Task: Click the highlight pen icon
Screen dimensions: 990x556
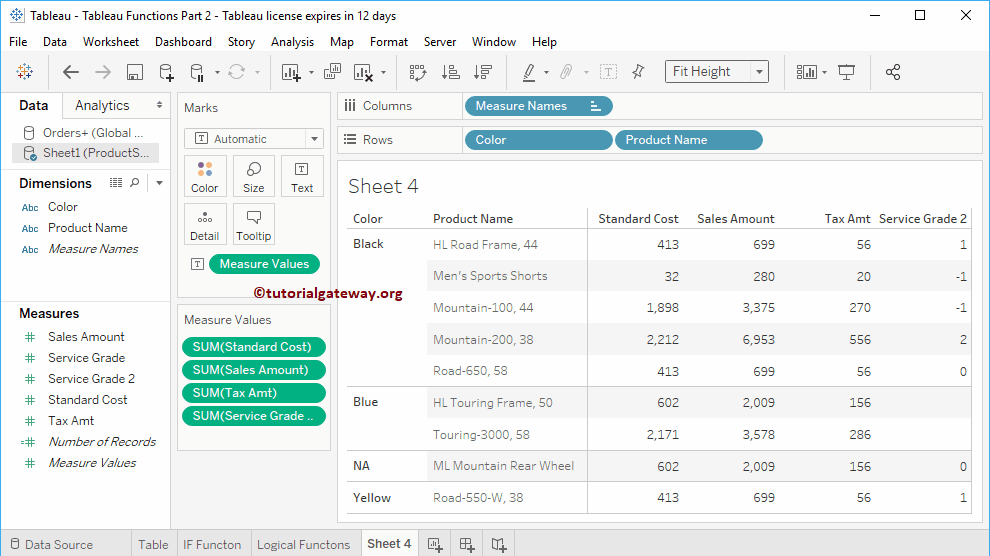Action: coord(529,72)
